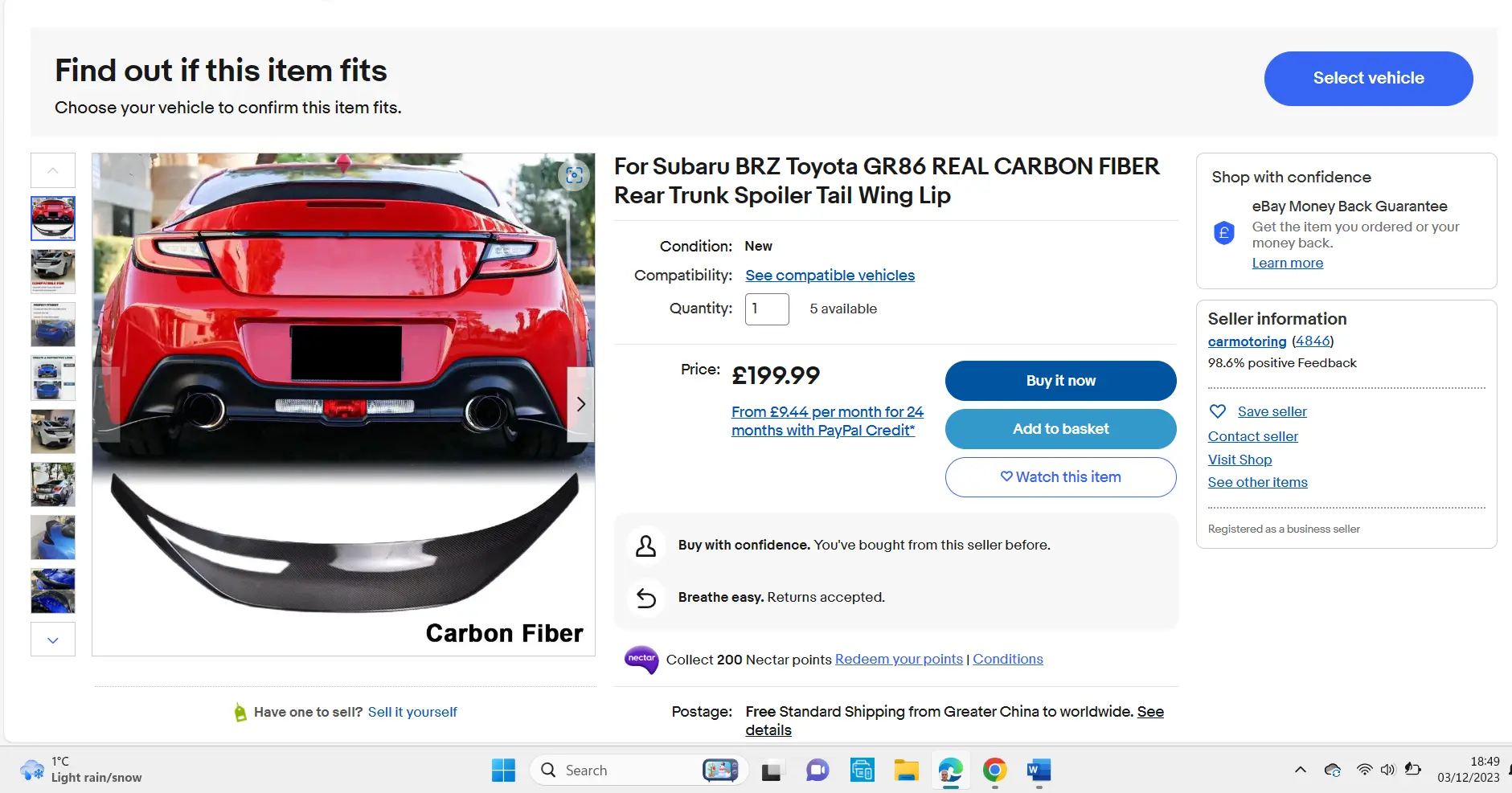Open Microsoft Edge from the taskbar

[x=950, y=771]
